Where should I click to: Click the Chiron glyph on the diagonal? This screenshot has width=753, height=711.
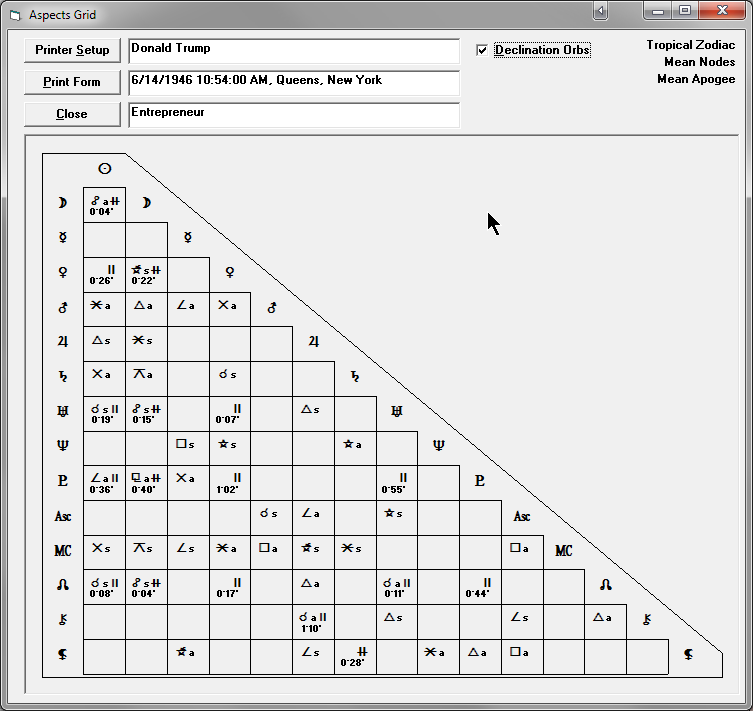click(648, 619)
